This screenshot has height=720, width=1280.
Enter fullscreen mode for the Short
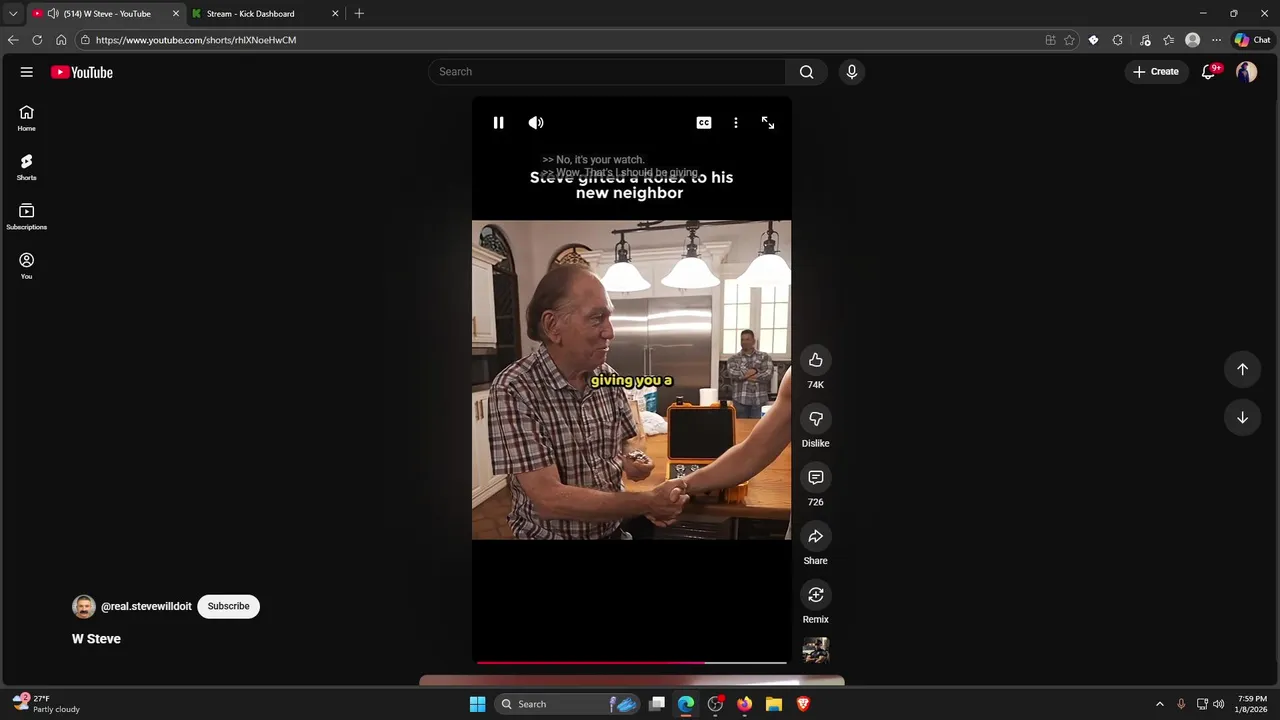(x=768, y=123)
